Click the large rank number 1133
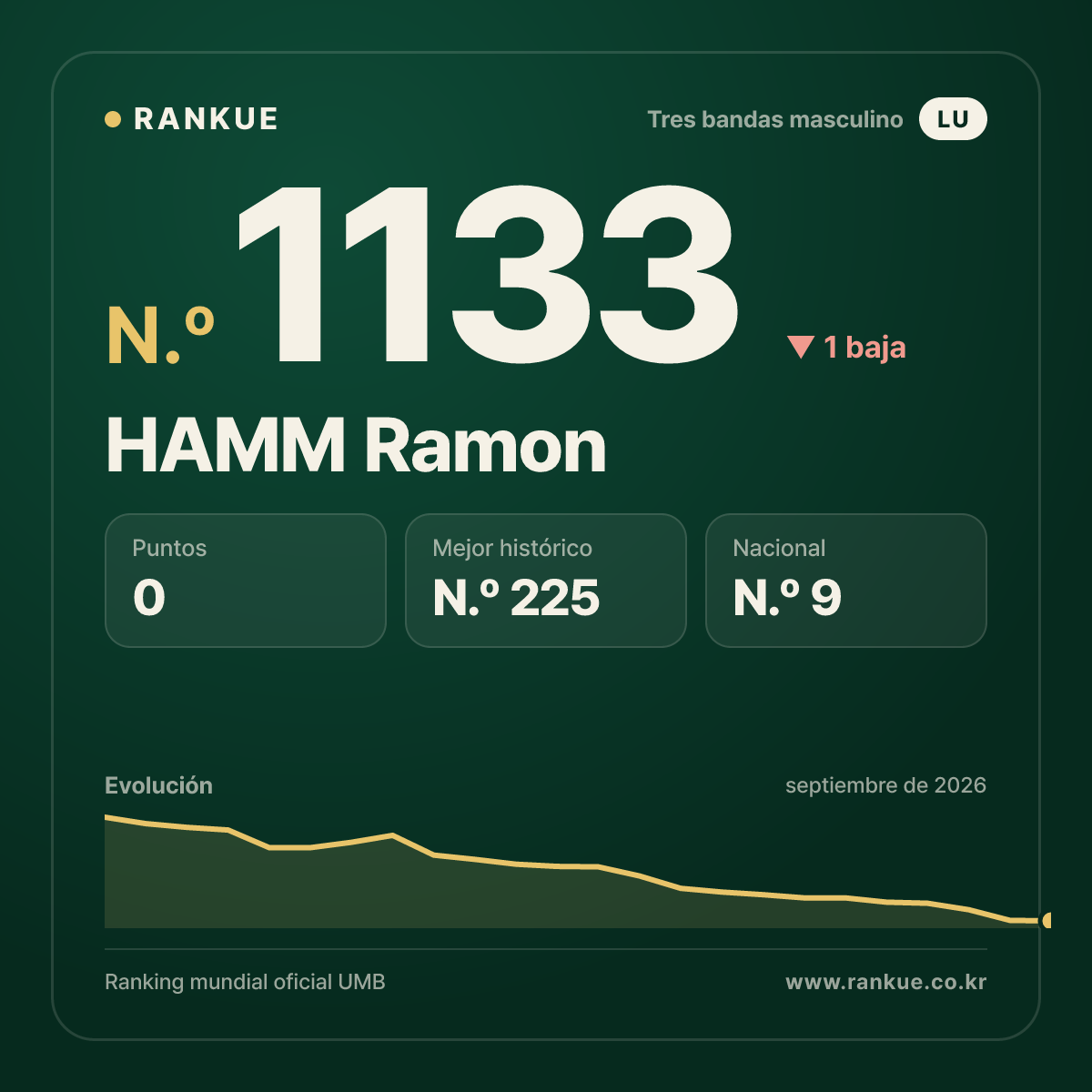The image size is (1092, 1092). pos(488,273)
